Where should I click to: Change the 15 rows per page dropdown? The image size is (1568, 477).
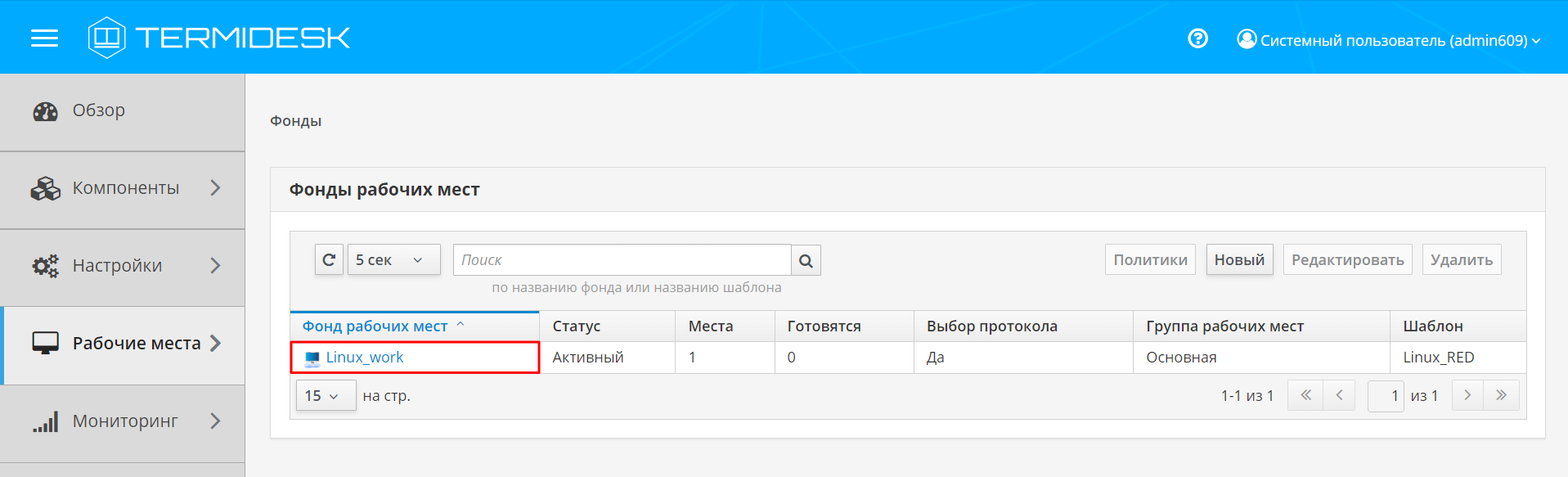tap(325, 396)
